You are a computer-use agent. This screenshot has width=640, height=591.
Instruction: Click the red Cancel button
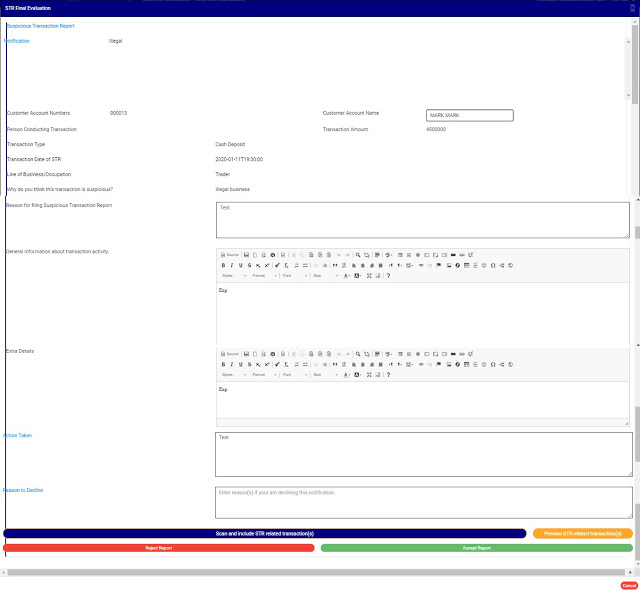628,585
